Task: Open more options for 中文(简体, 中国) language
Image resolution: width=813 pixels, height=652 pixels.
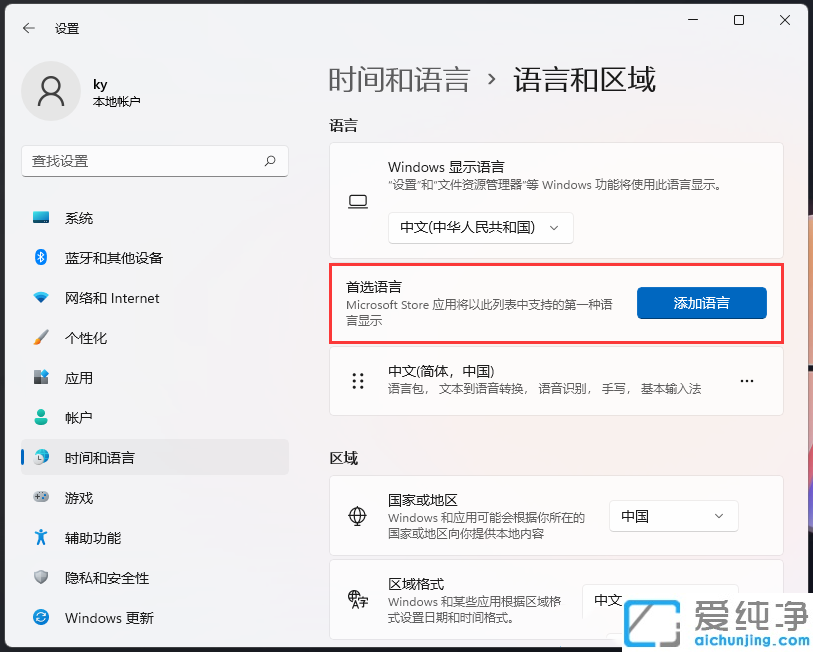Action: pos(746,380)
